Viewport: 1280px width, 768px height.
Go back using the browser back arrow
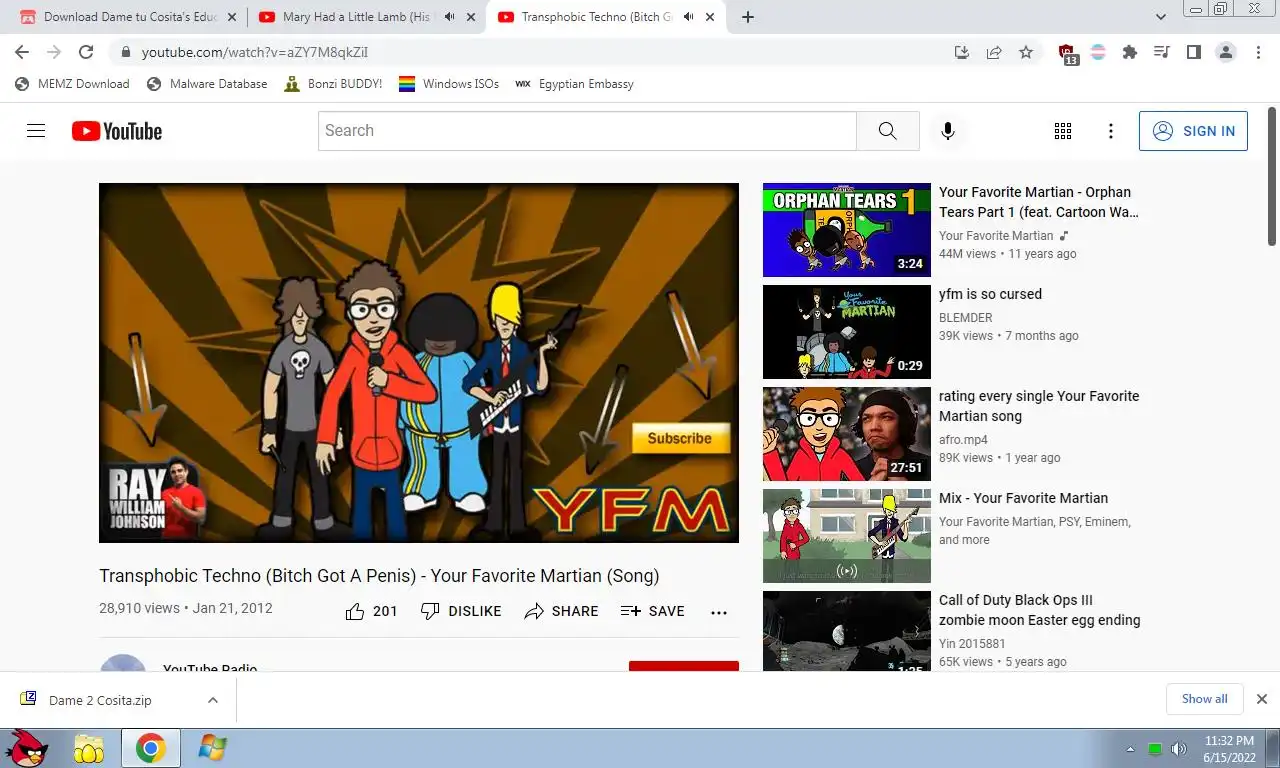22,52
